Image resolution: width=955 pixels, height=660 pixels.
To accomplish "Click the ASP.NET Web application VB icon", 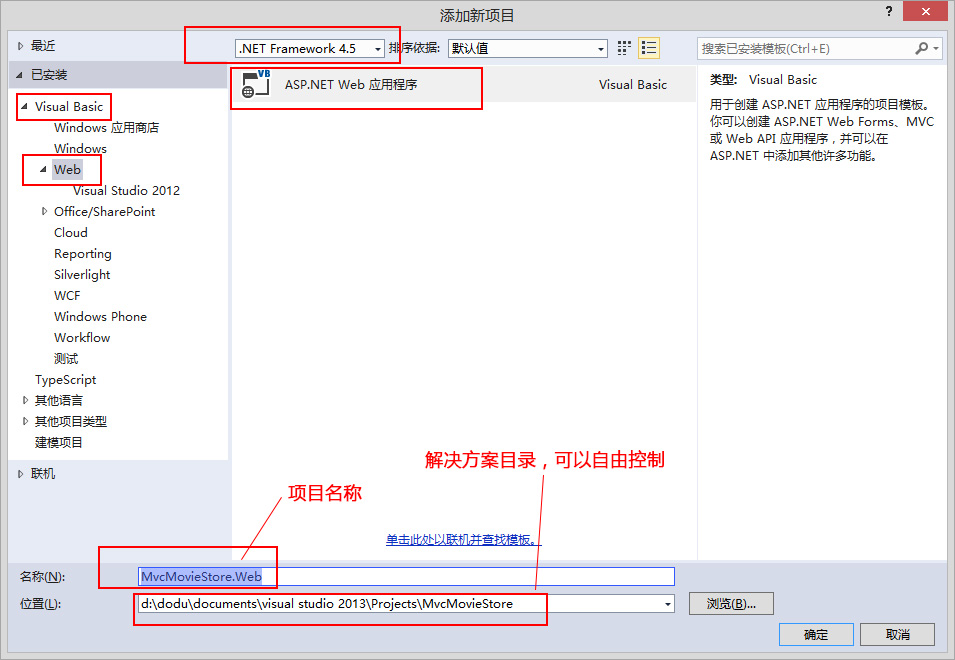I will click(256, 83).
